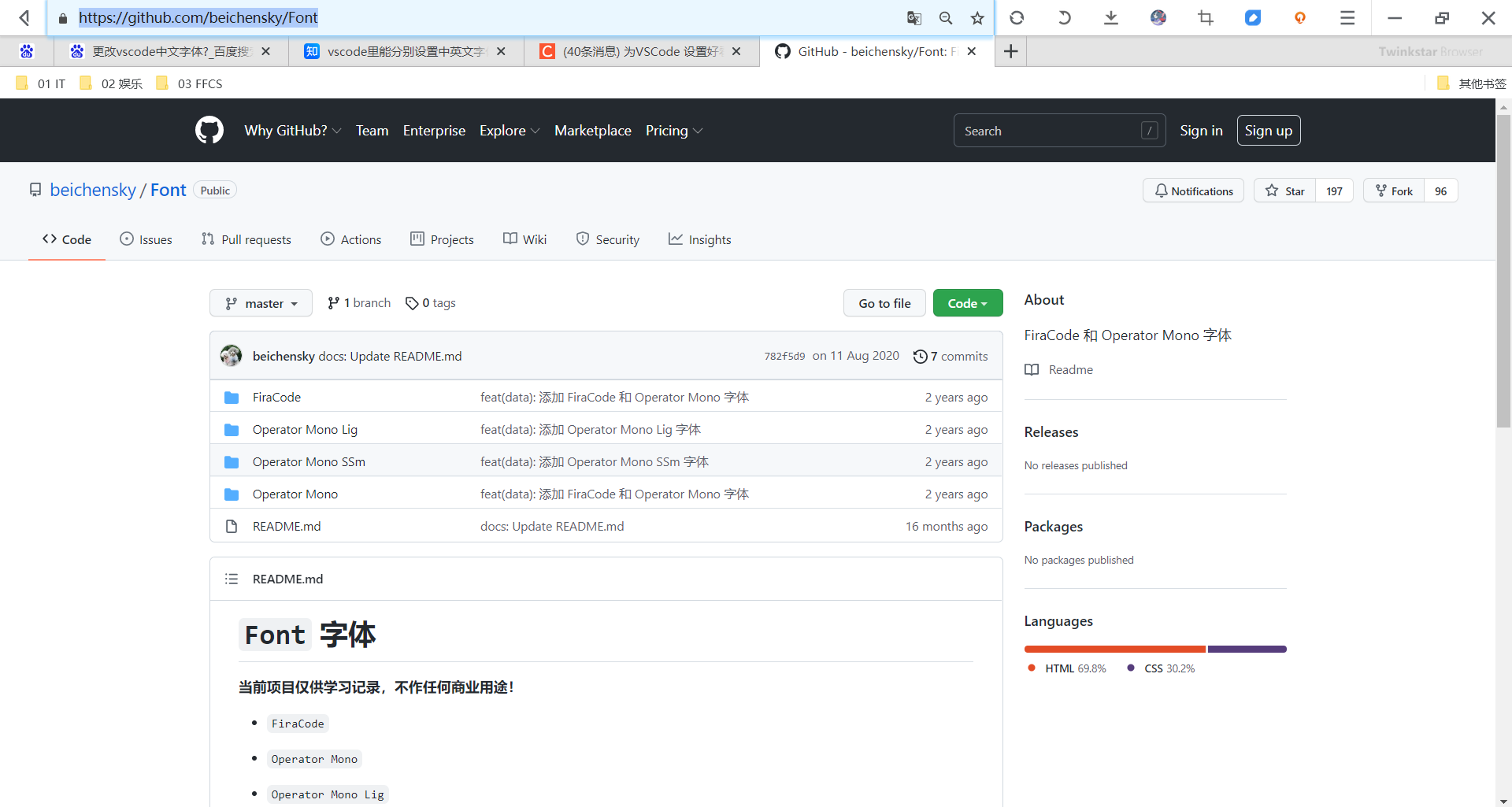This screenshot has height=807, width=1512.
Task: Go back using the browser back arrow
Action: (24, 17)
